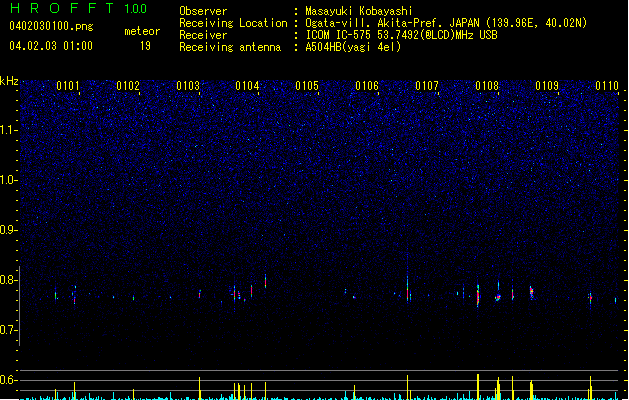Click the 0108 time marker
The image size is (629, 400).
487,86
